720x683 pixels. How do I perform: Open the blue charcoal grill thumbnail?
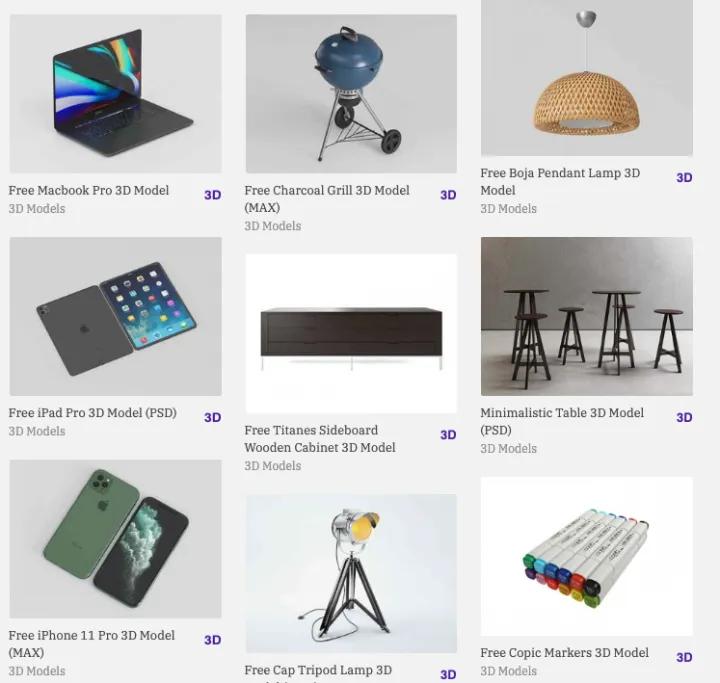(351, 94)
